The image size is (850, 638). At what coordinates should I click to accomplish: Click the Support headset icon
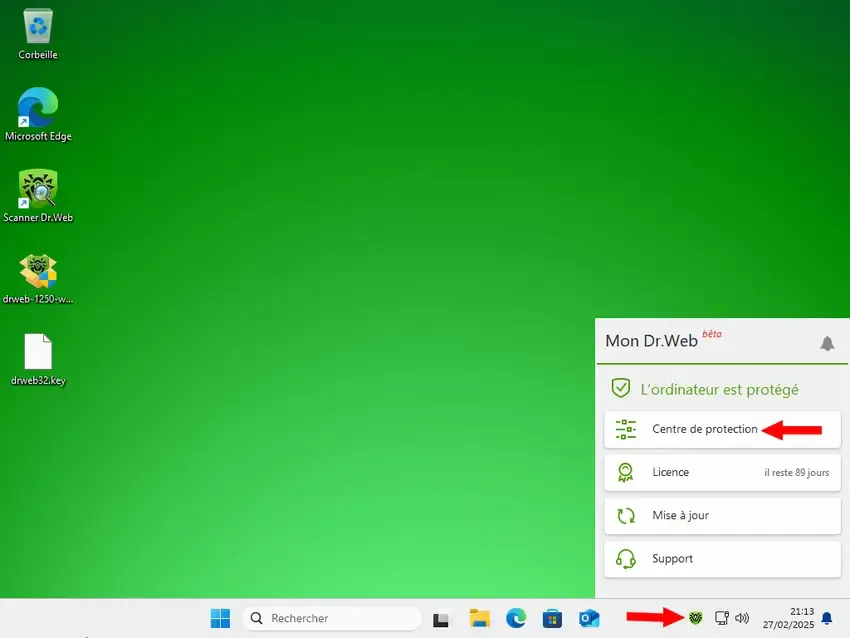[x=626, y=559]
